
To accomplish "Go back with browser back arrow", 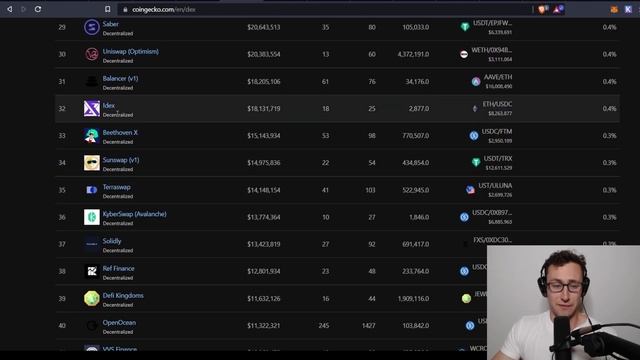I will pos(9,9).
